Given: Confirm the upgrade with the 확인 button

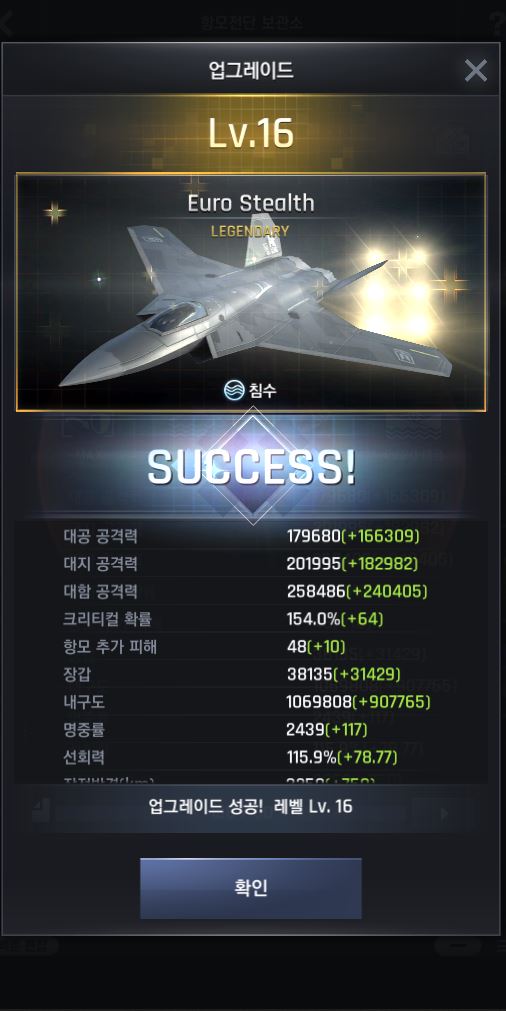Looking at the screenshot, I should pyautogui.click(x=251, y=888).
